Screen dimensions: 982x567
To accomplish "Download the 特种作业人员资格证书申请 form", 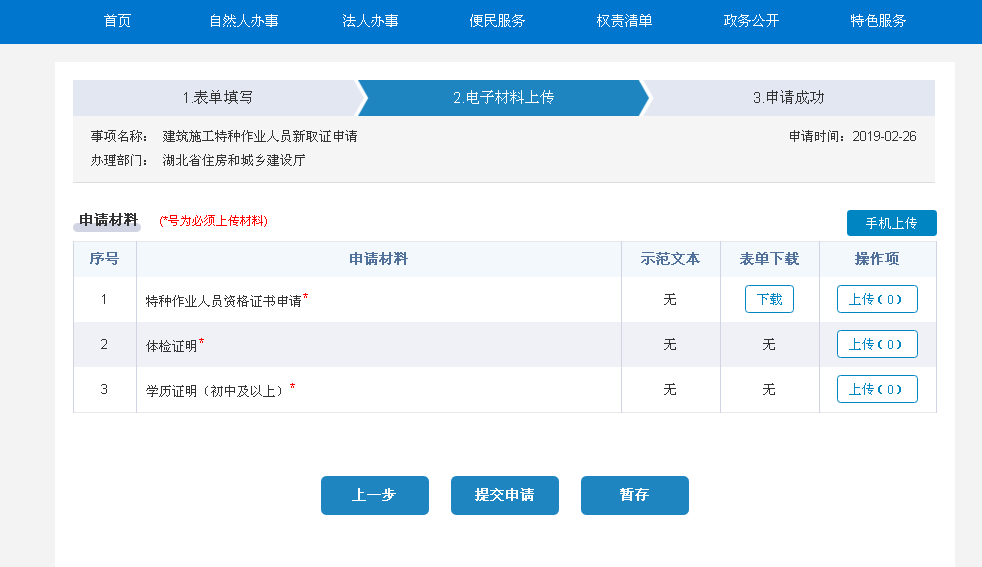I will 769,299.
